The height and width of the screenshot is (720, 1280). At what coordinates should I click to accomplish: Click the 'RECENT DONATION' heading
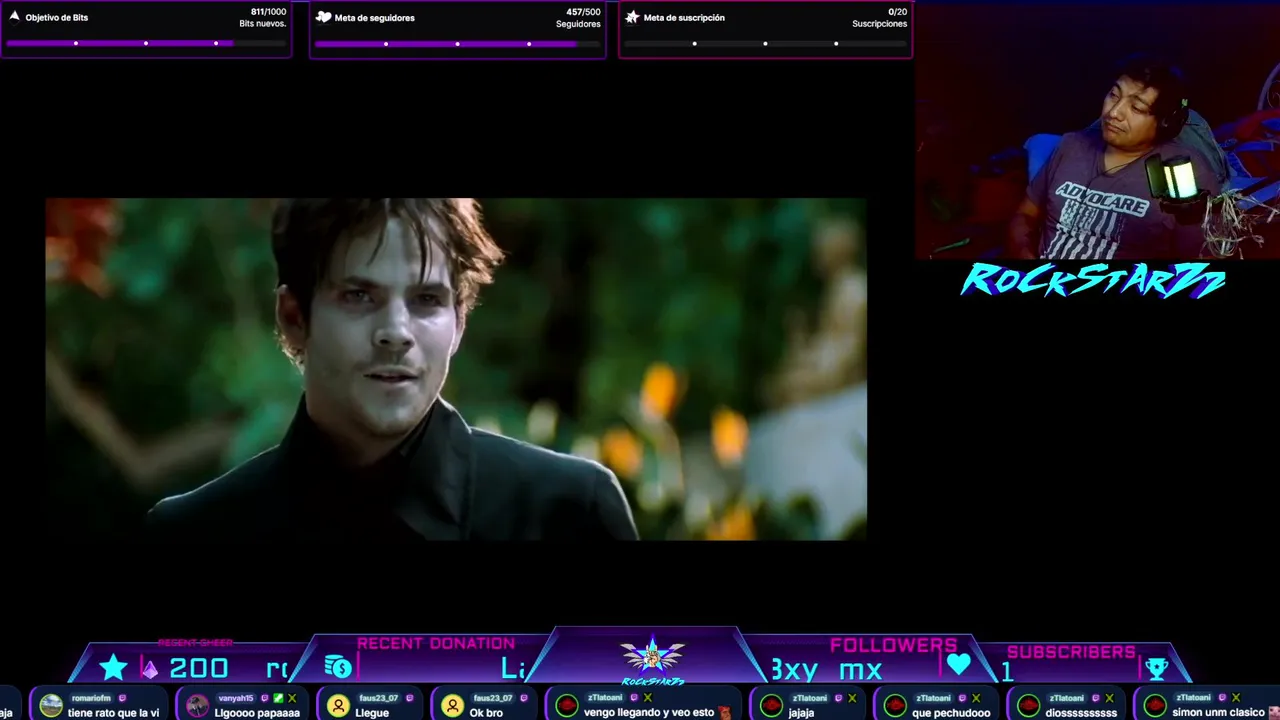tap(436, 643)
